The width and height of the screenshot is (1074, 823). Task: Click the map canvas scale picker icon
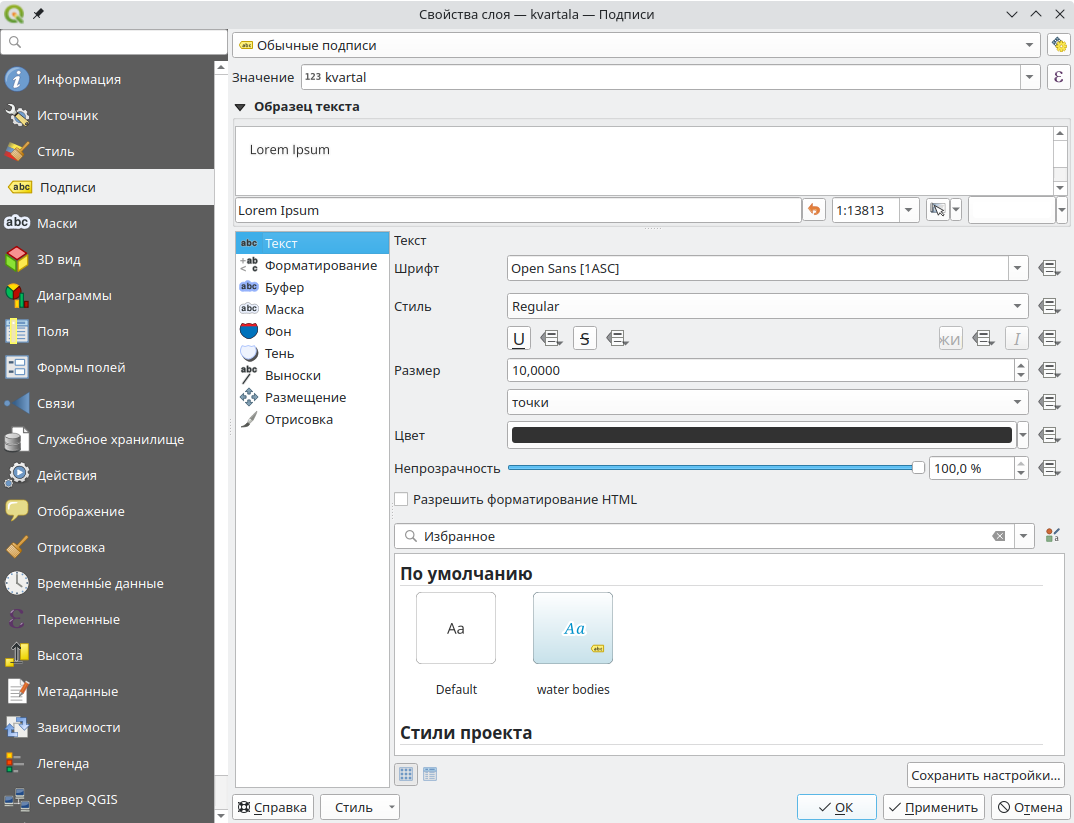tap(937, 210)
